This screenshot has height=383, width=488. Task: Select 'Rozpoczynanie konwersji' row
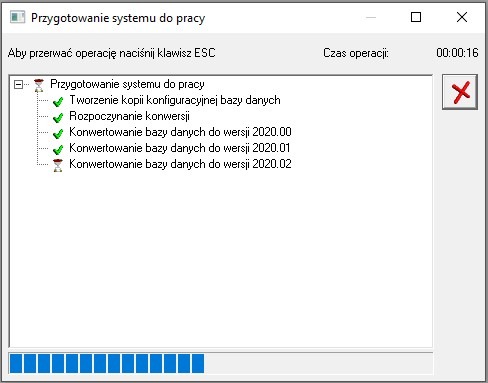tap(129, 116)
